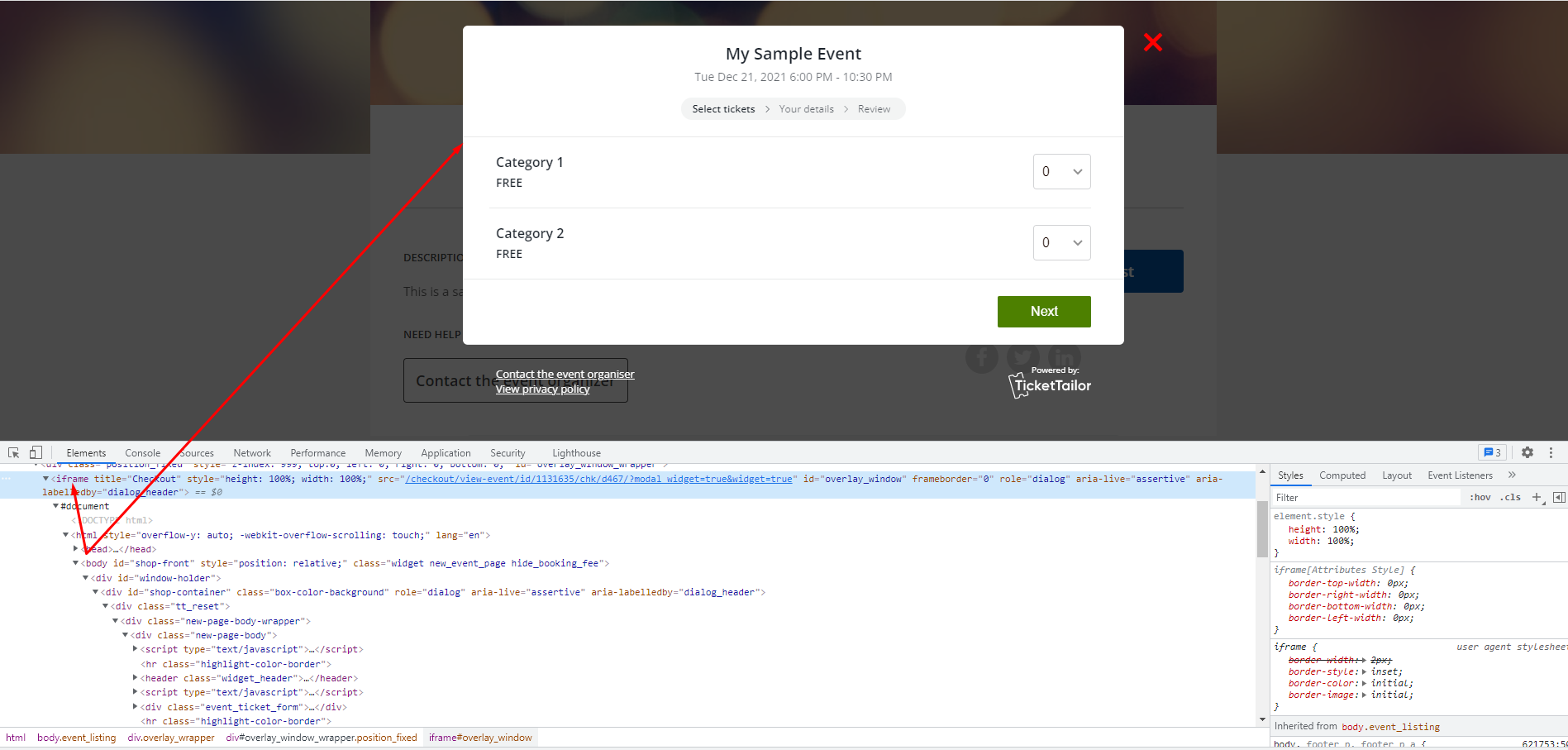Click Your details checkout step

[x=806, y=109]
